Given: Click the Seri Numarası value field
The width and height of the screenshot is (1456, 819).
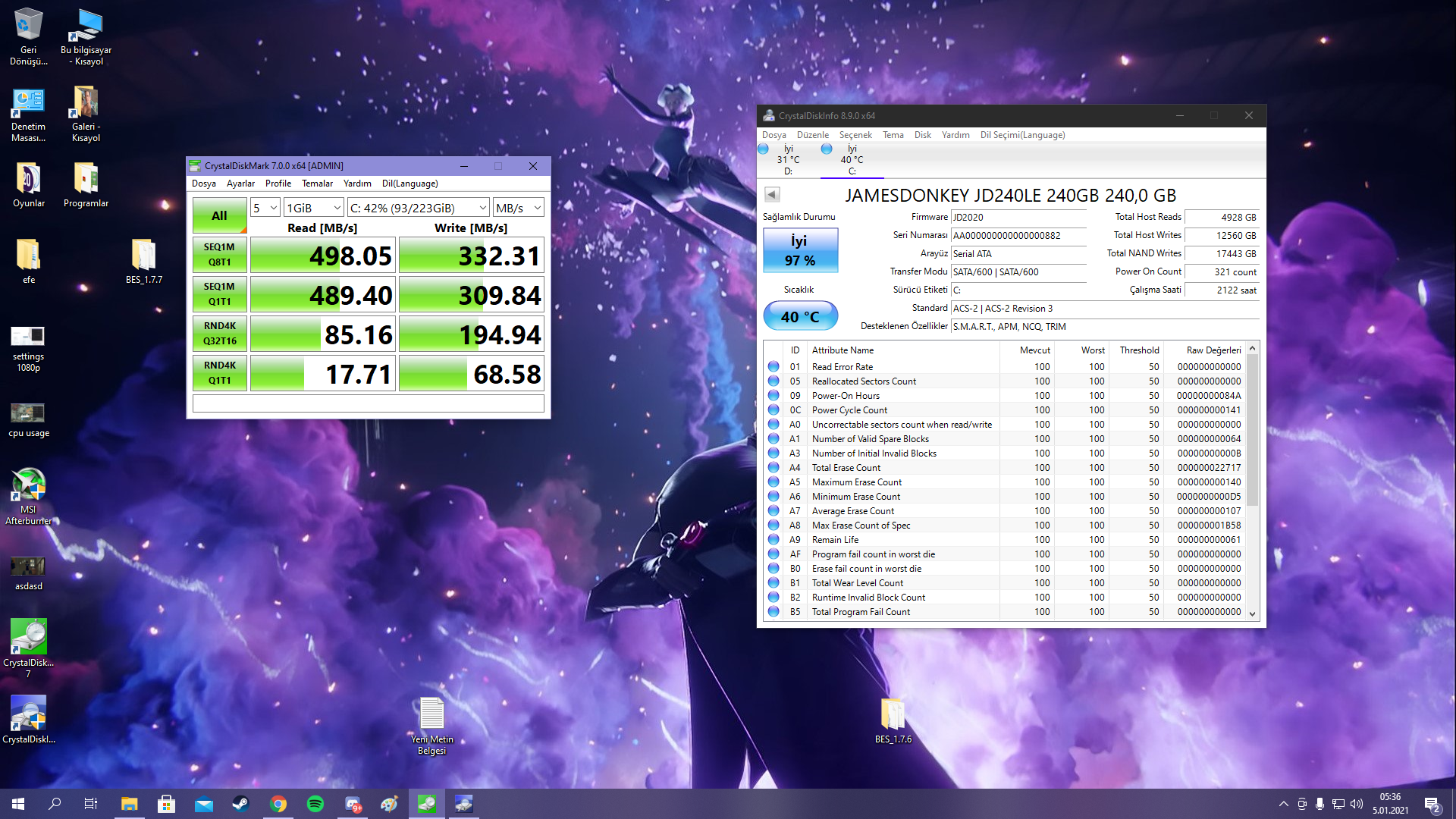Looking at the screenshot, I should tap(1018, 236).
